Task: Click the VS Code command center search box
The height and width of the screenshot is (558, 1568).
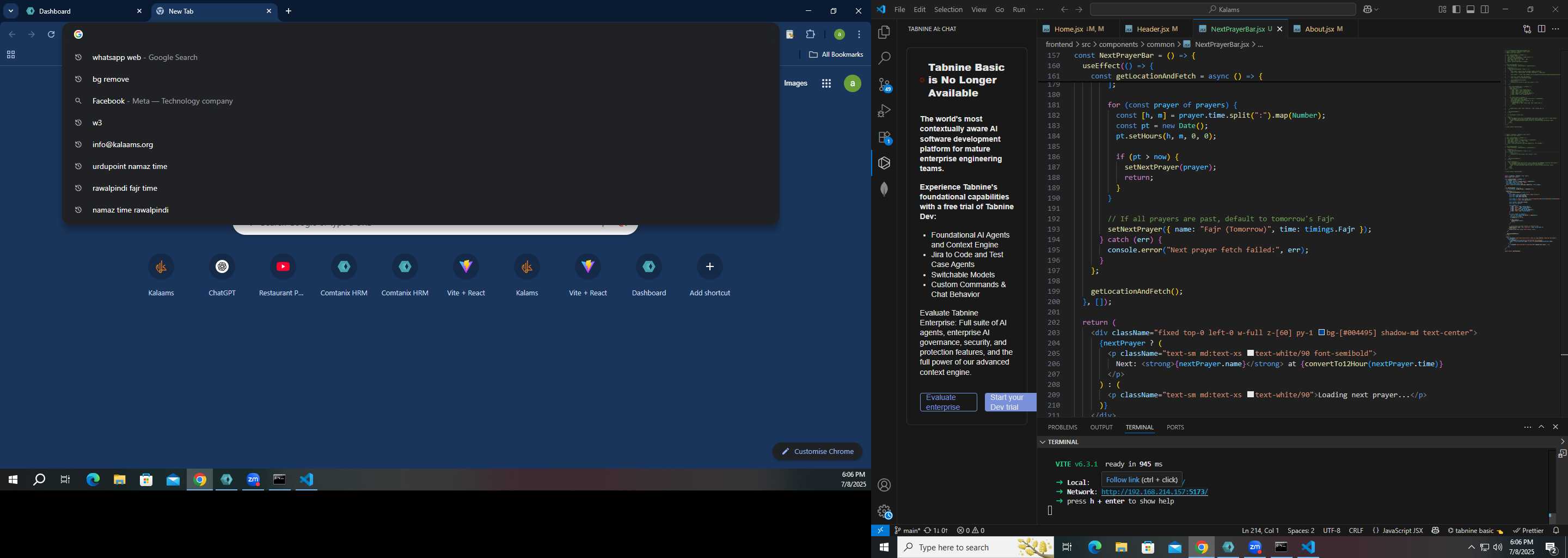Action: click(1223, 10)
